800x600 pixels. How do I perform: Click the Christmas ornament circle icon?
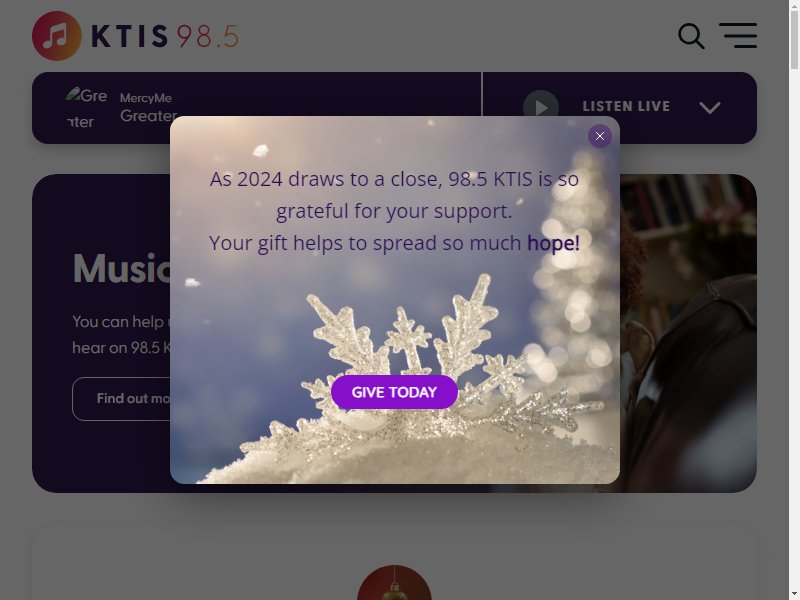[x=394, y=583]
